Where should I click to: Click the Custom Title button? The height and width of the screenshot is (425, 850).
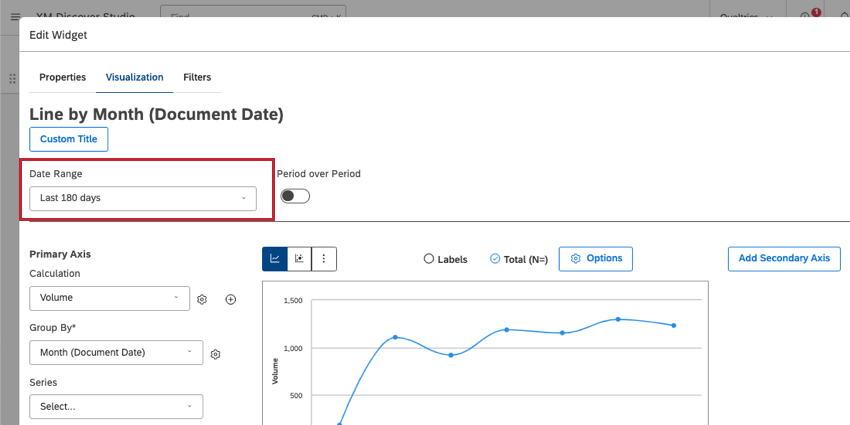point(69,139)
